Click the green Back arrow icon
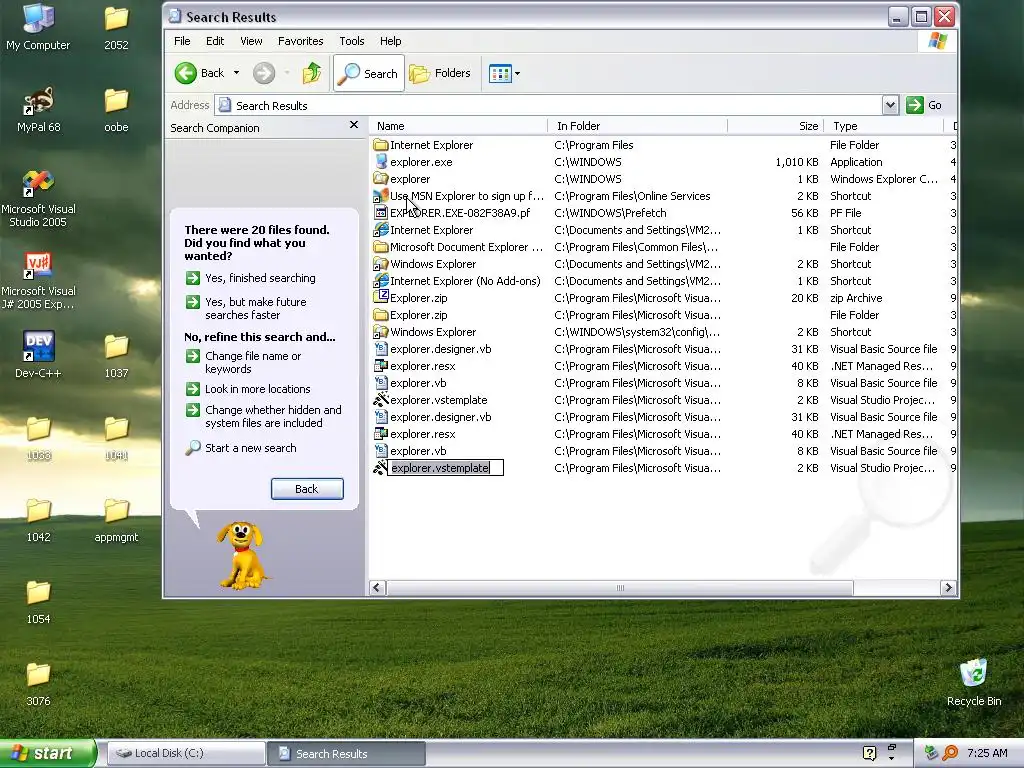This screenshot has width=1024, height=768. tap(185, 73)
